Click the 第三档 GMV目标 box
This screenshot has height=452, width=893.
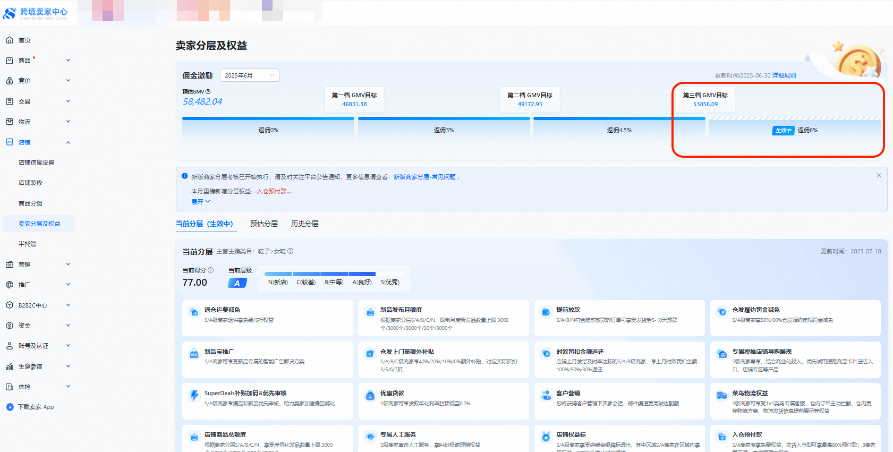[x=705, y=98]
